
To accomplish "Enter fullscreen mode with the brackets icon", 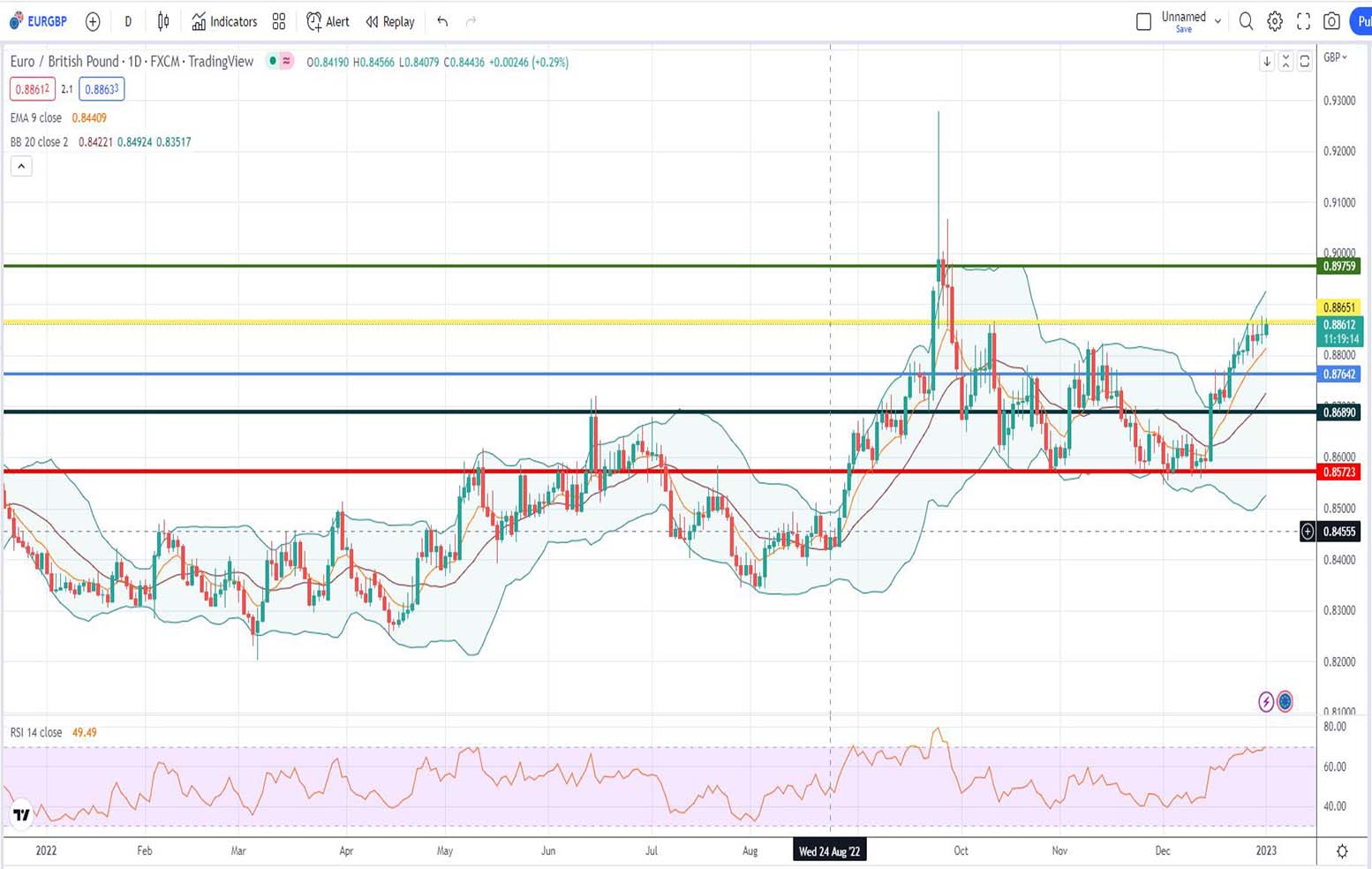I will pyautogui.click(x=1303, y=21).
